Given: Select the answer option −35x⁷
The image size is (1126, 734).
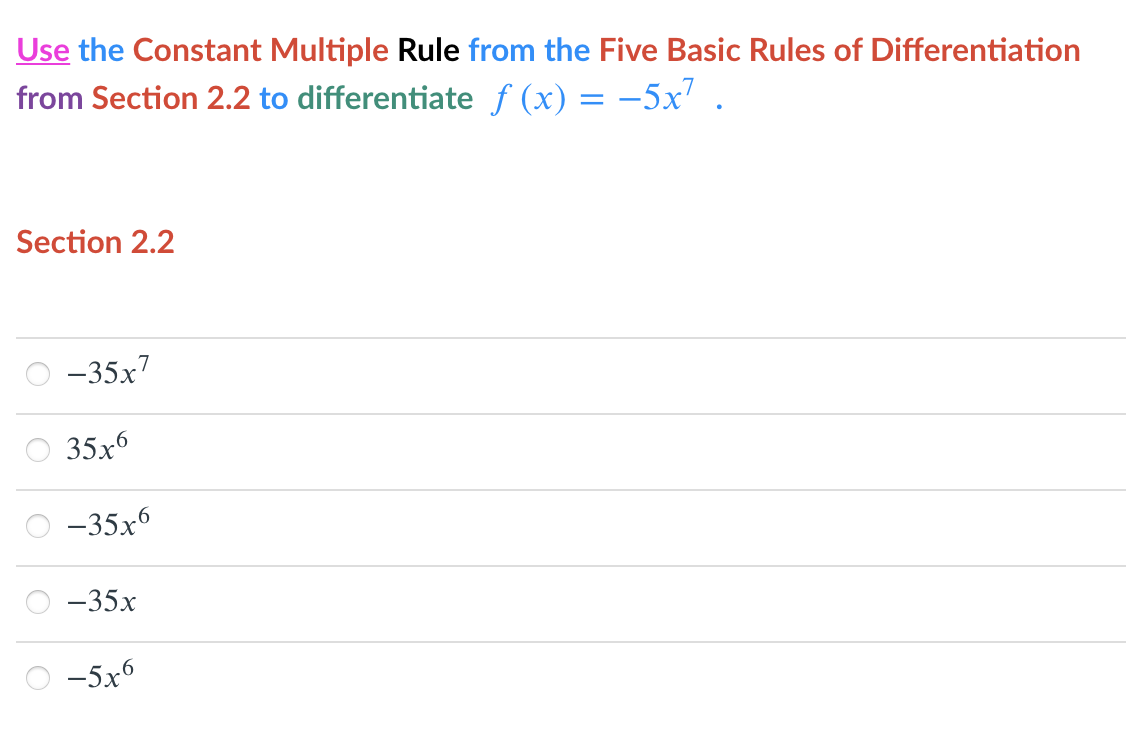Looking at the screenshot, I should pos(37,374).
